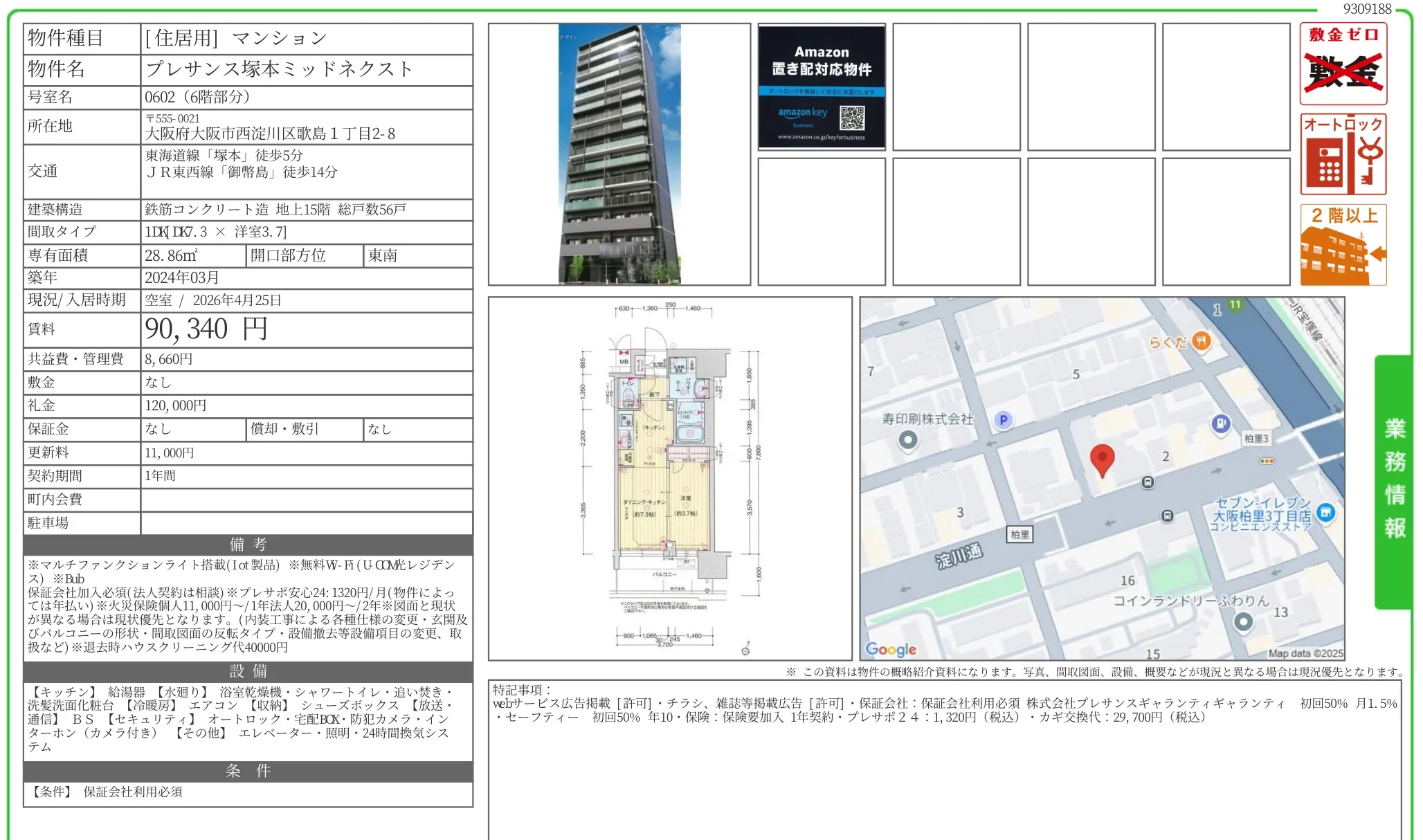Click the Google logo on the map

pos(891,649)
